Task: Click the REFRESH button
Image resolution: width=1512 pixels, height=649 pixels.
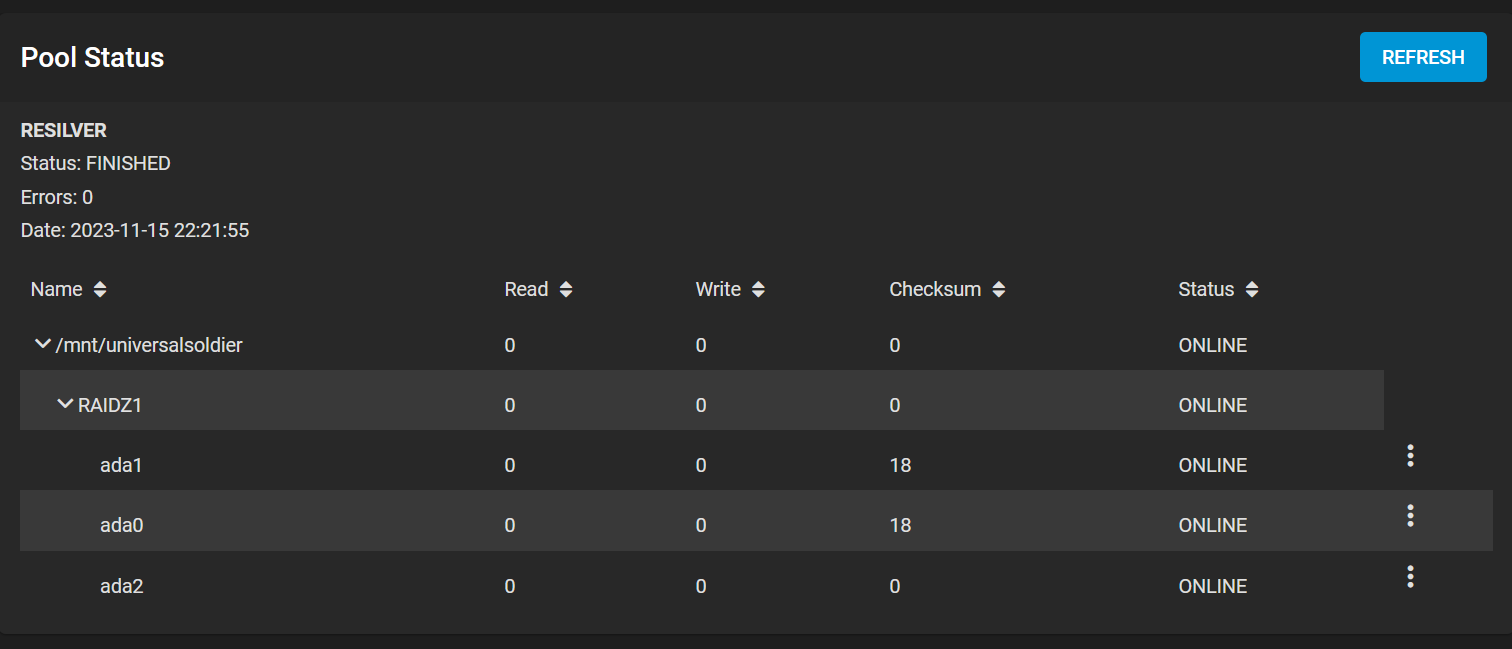Action: click(x=1423, y=57)
